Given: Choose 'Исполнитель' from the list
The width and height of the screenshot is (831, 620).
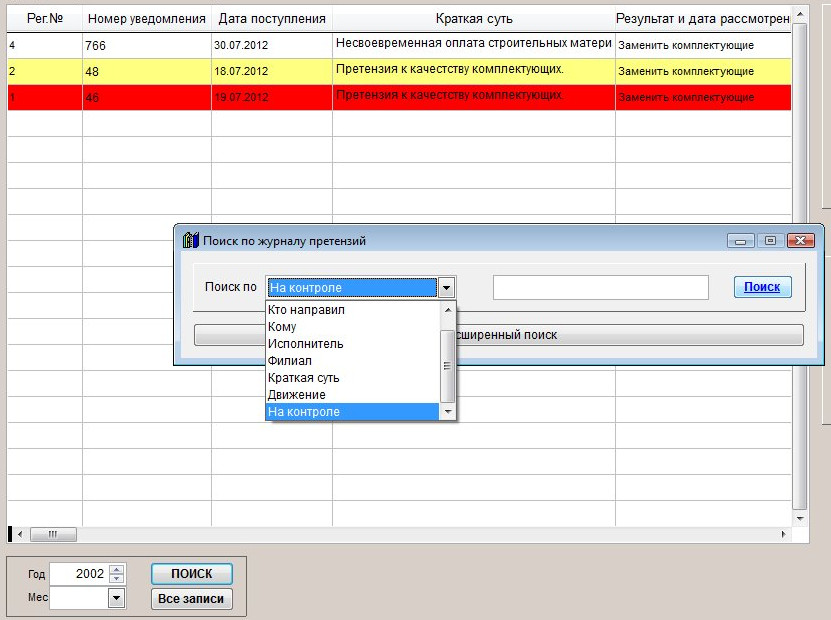Looking at the screenshot, I should [352, 343].
